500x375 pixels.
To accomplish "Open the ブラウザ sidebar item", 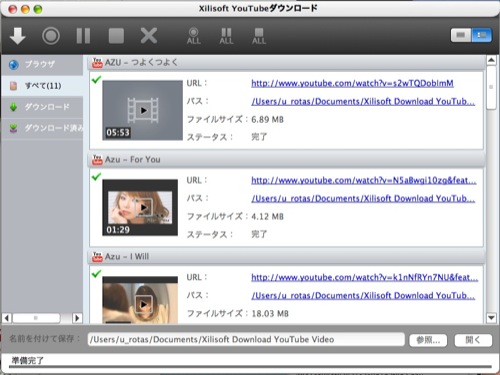I will click(x=42, y=64).
